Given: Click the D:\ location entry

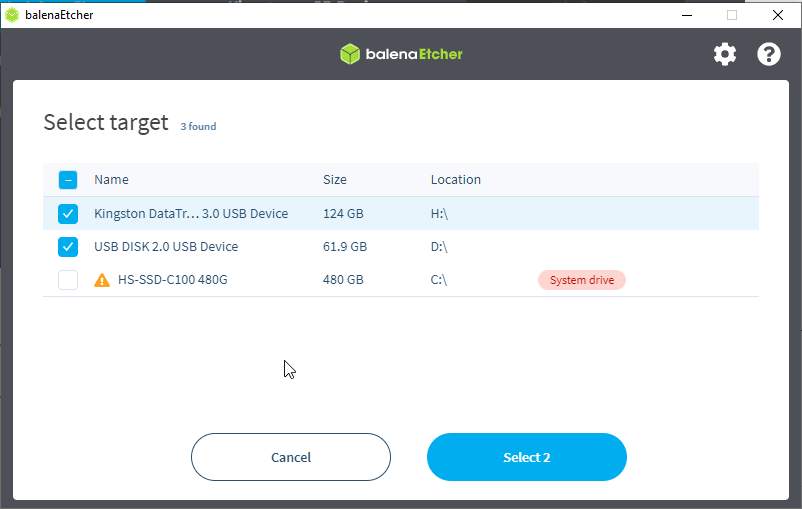Looking at the screenshot, I should point(439,247).
